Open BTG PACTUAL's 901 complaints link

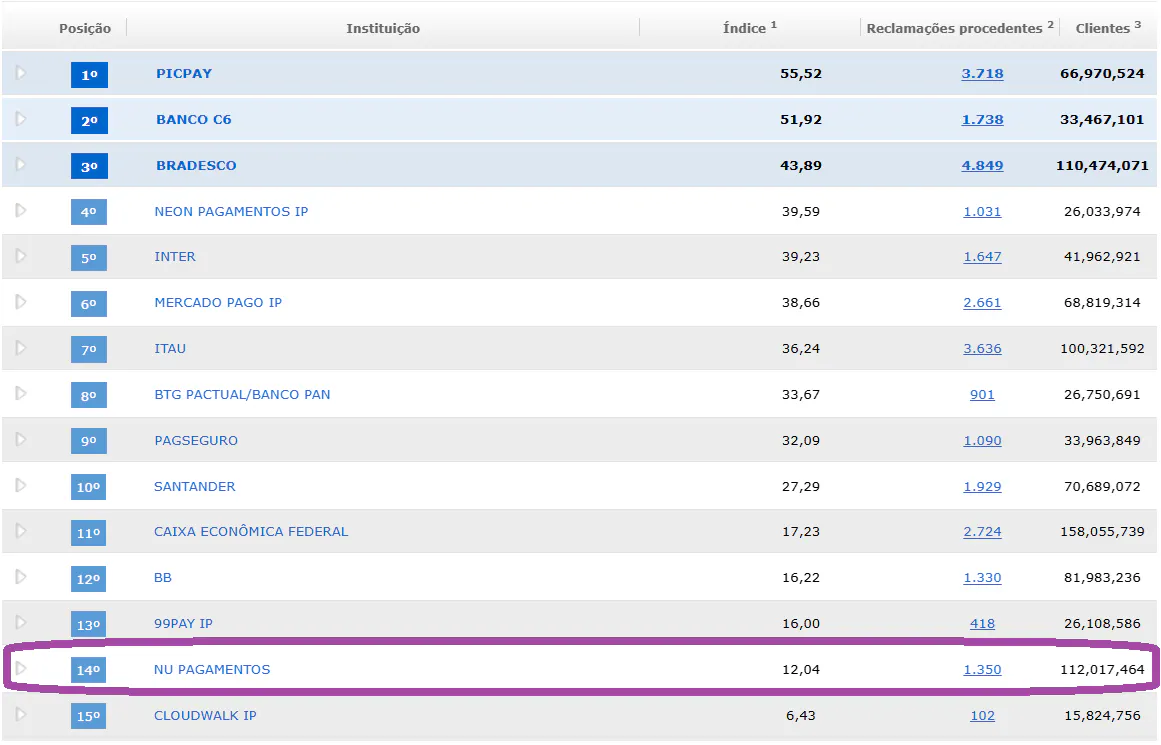(982, 394)
